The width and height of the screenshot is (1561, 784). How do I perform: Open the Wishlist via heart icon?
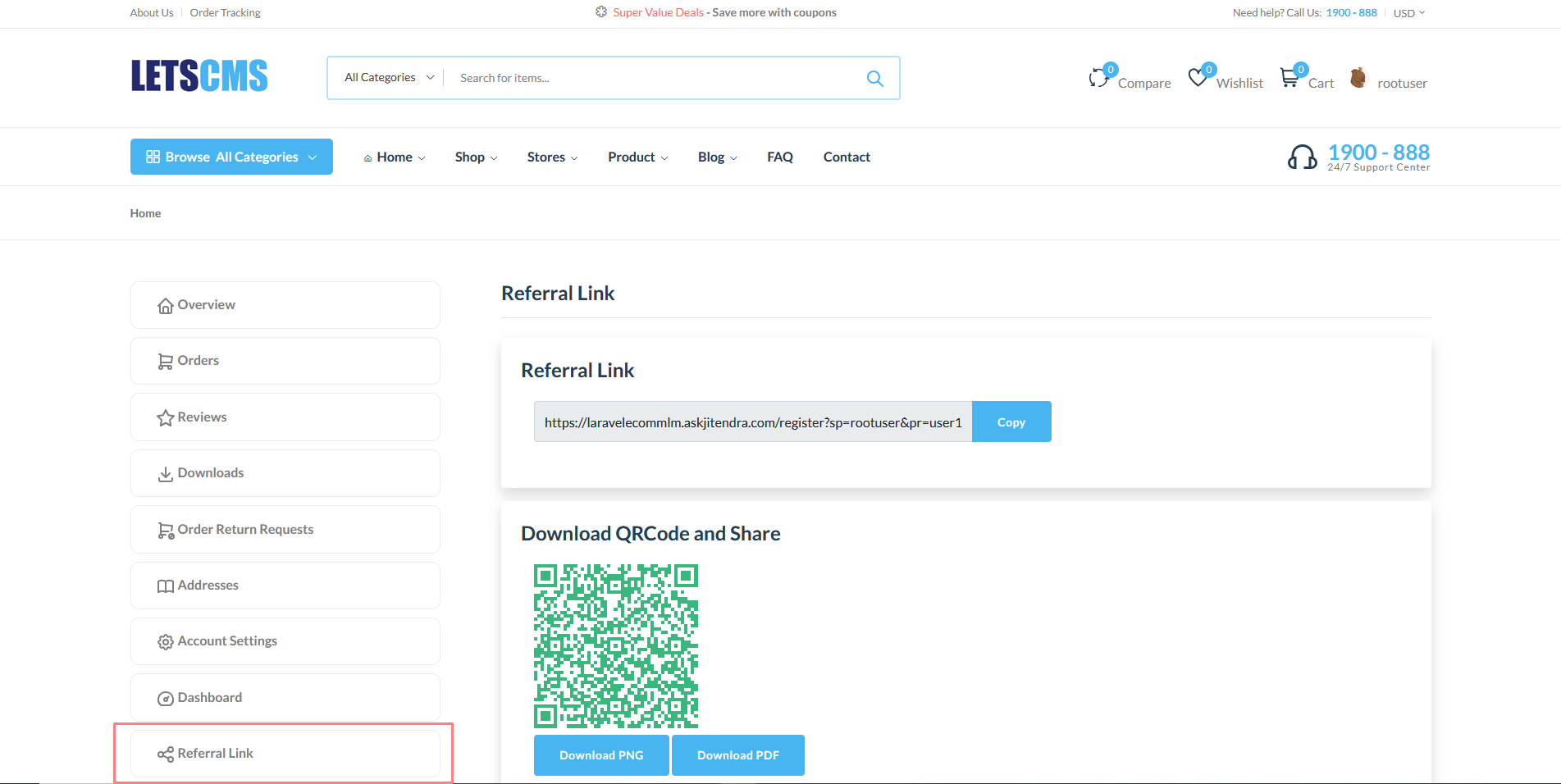pyautogui.click(x=1198, y=75)
